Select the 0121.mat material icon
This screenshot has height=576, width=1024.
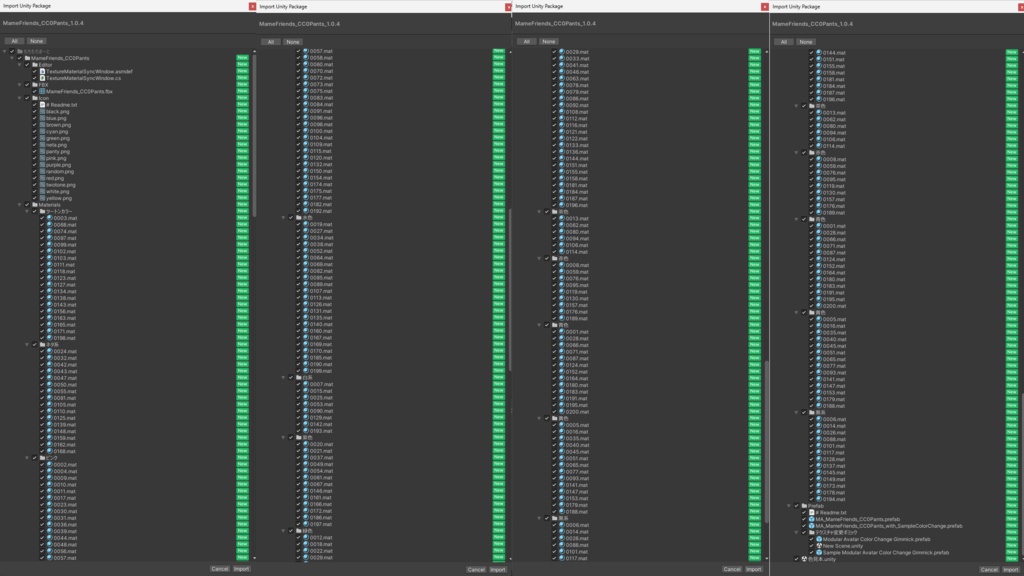tap(562, 131)
